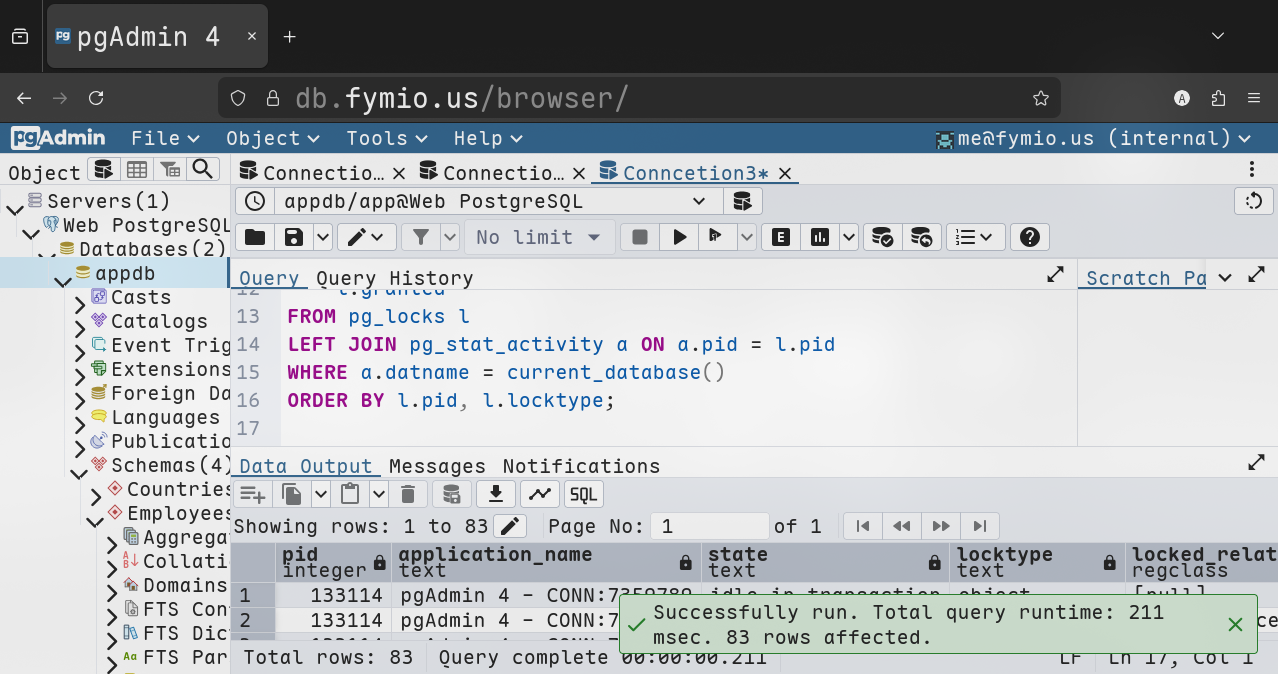1278x674 pixels.
Task: Click the help question mark icon
Action: click(x=1029, y=237)
